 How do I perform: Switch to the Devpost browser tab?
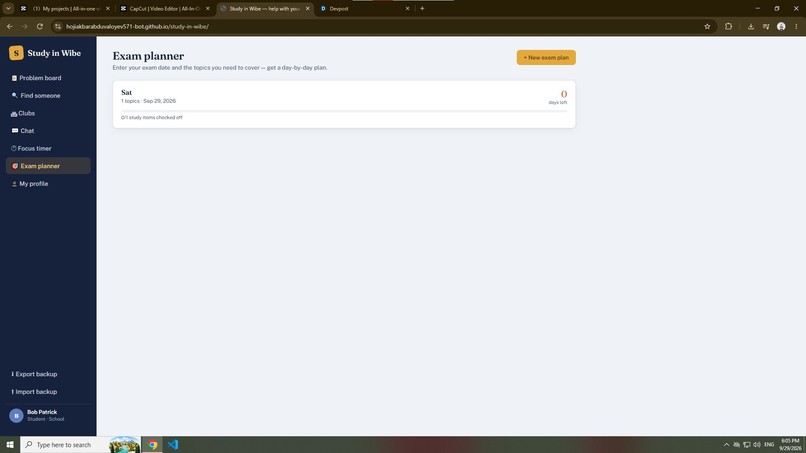point(363,9)
